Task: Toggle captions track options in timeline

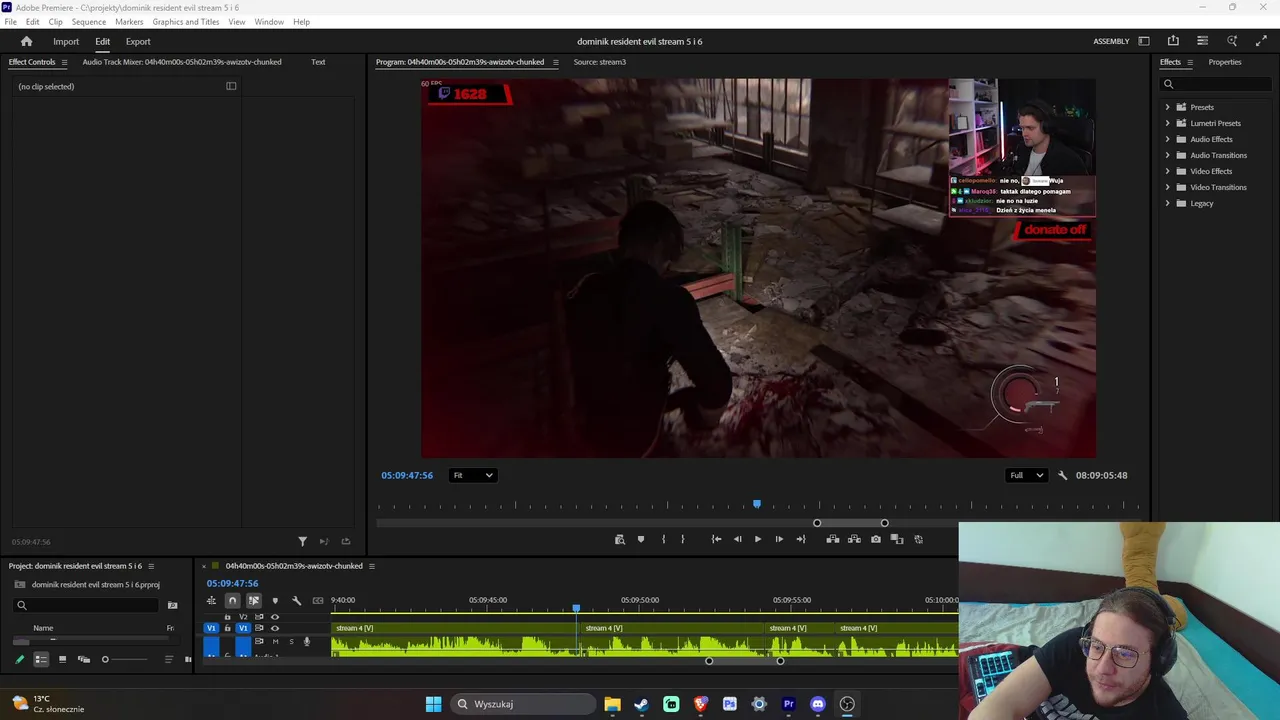Action: (318, 600)
